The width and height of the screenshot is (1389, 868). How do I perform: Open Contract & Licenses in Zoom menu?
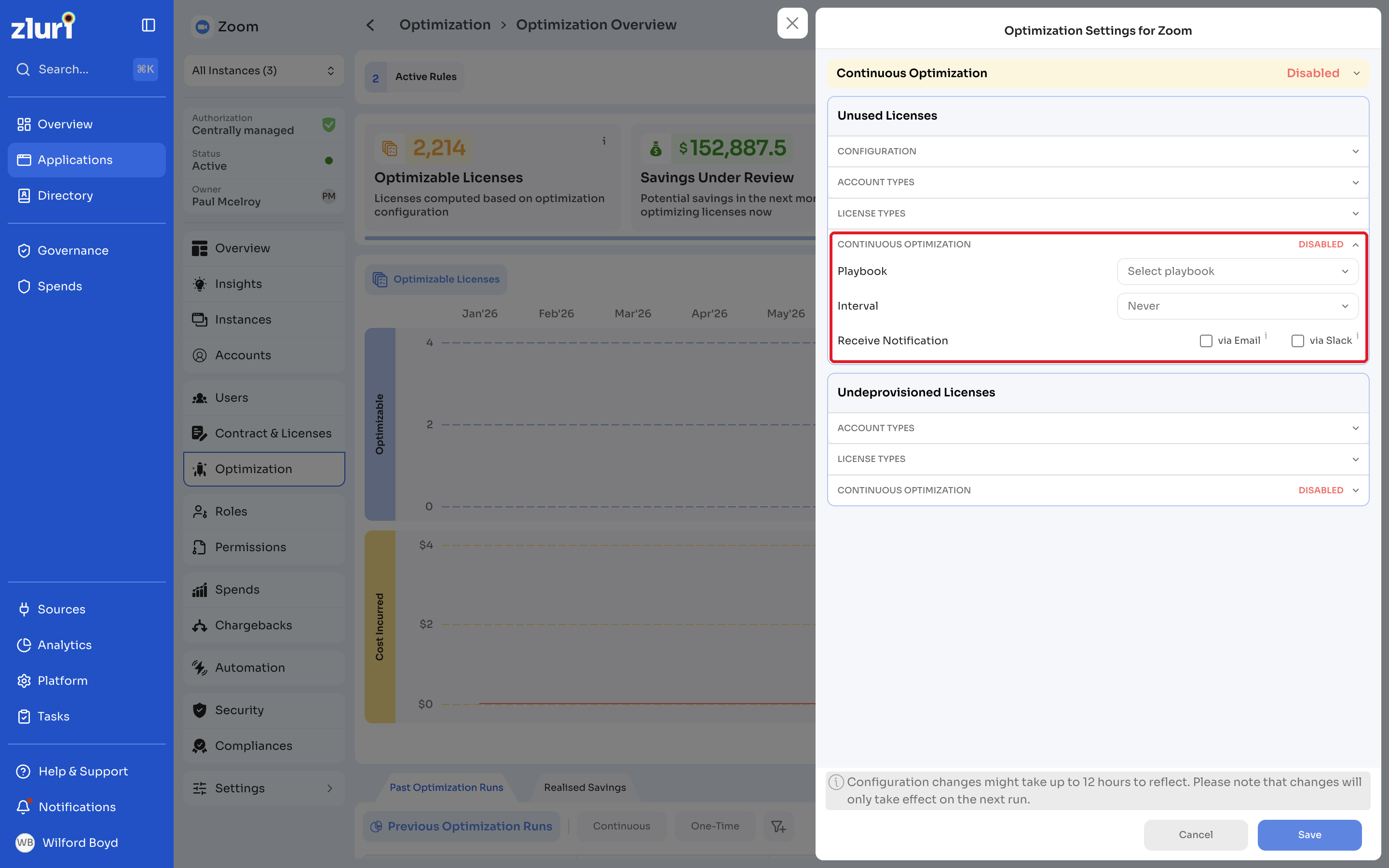pos(264,434)
